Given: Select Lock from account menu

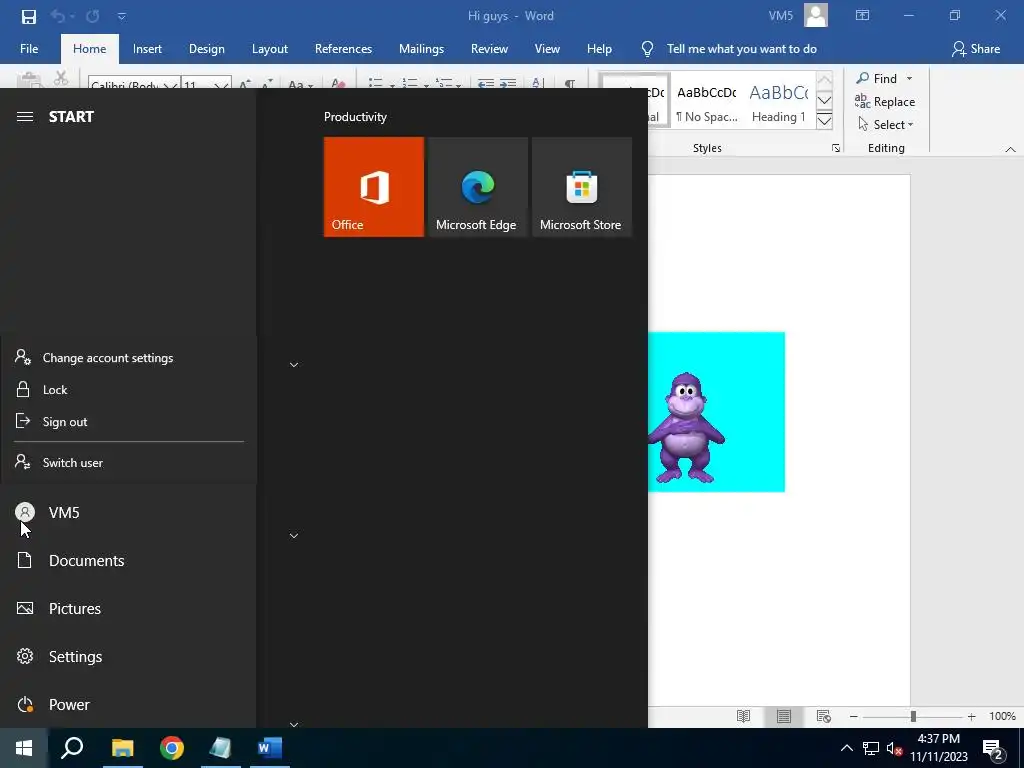Looking at the screenshot, I should (129, 390).
